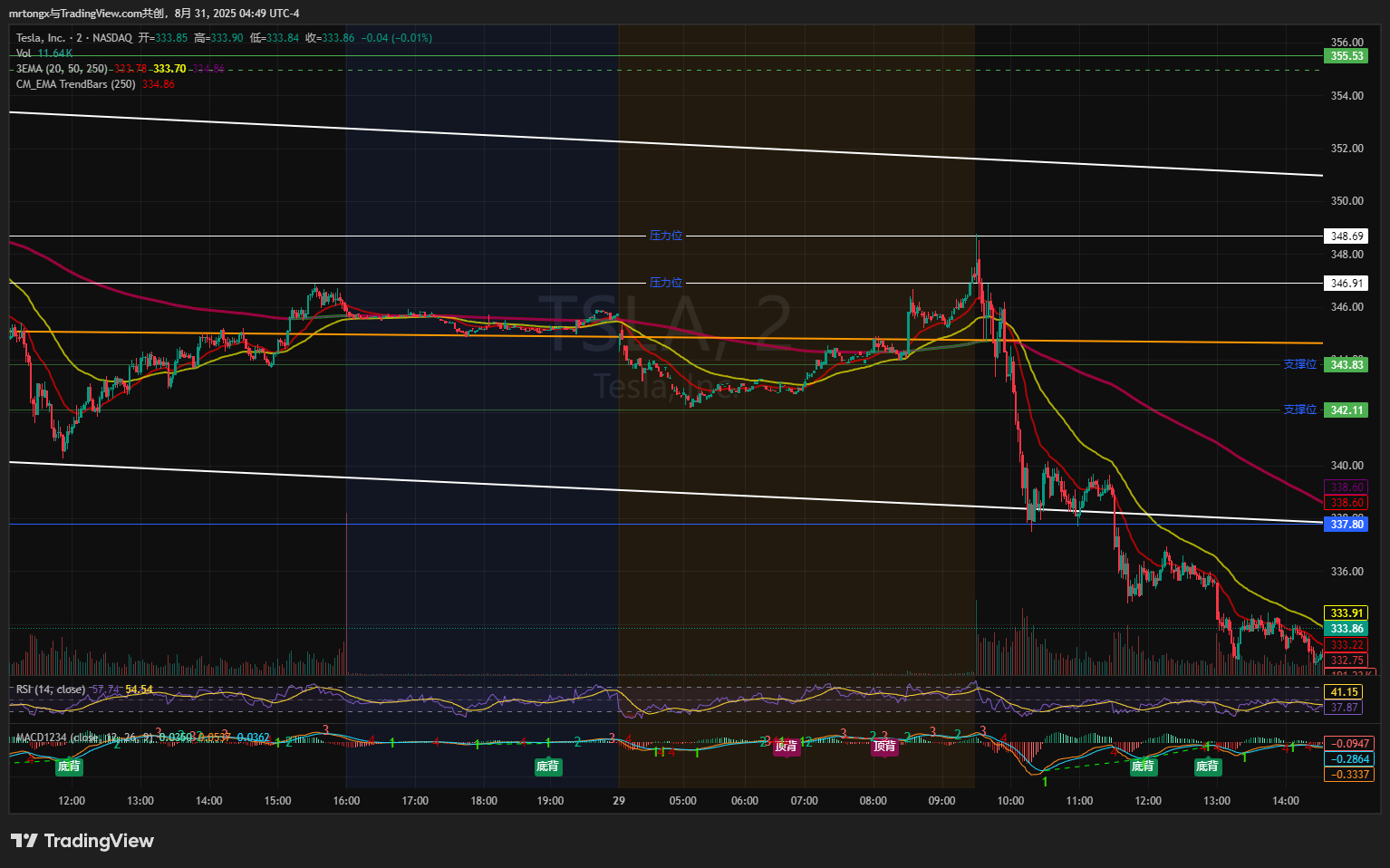Screen dimensions: 1390x868
Task: Click the 350.00 price scale tick
Action: tap(1347, 201)
